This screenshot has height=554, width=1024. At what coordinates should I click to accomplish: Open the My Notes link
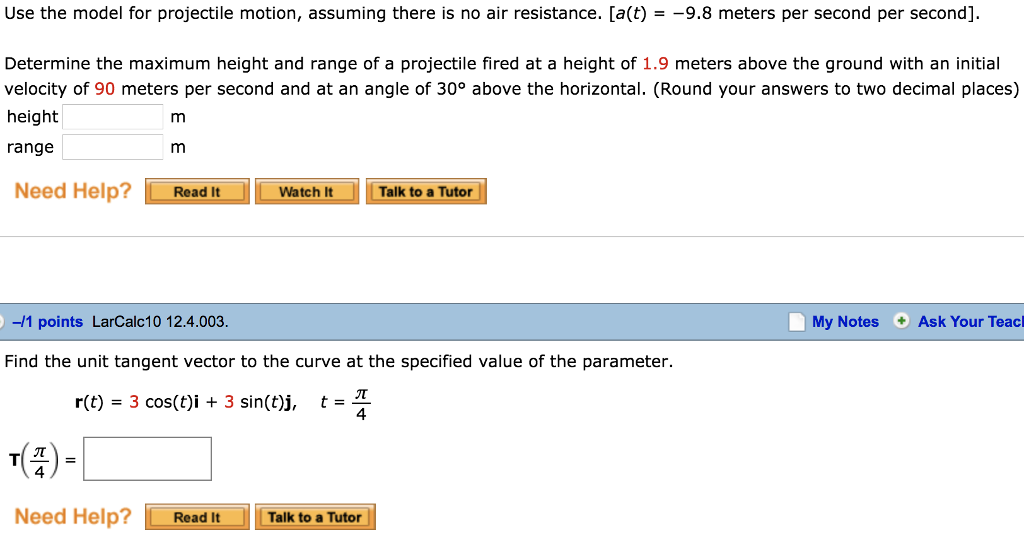[x=845, y=321]
